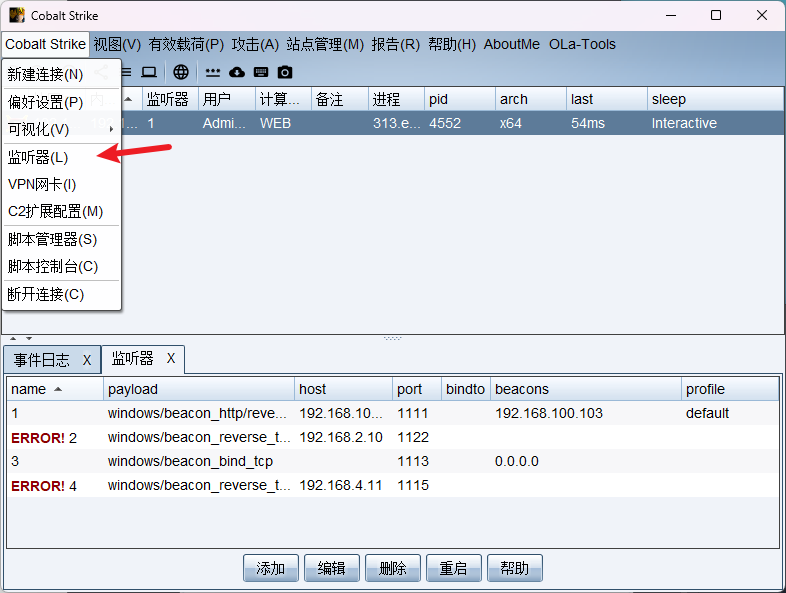Collapse panel using the small up arrow on divider
Screen dimensions: 786x593
coord(13,339)
